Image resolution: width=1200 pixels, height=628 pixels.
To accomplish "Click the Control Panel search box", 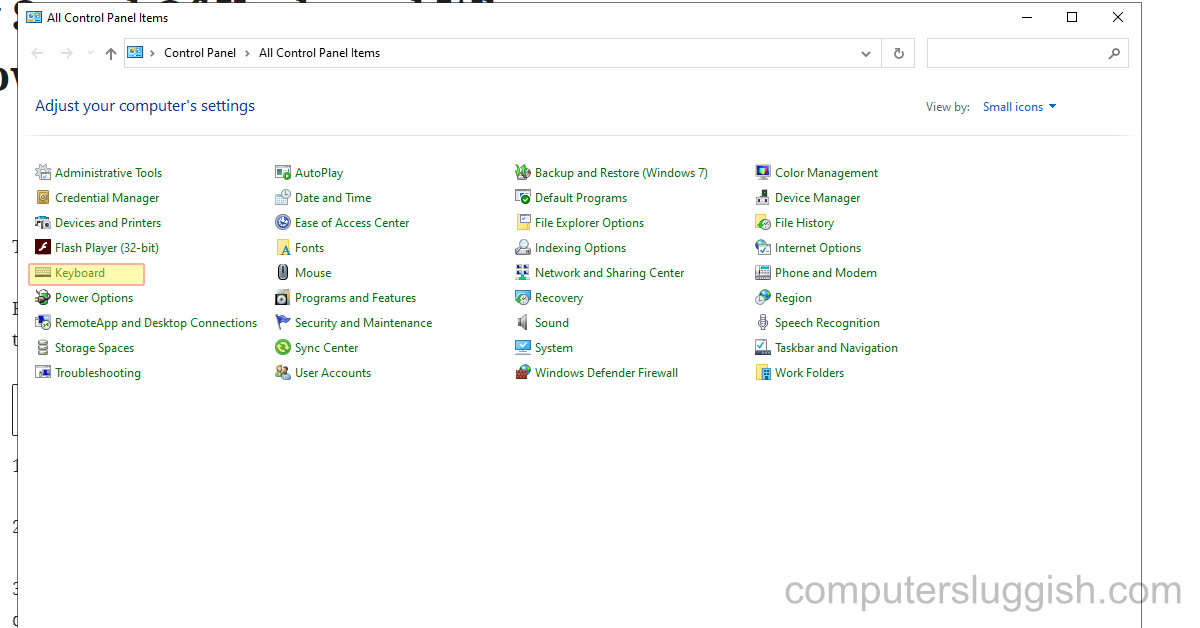I will [x=1027, y=54].
